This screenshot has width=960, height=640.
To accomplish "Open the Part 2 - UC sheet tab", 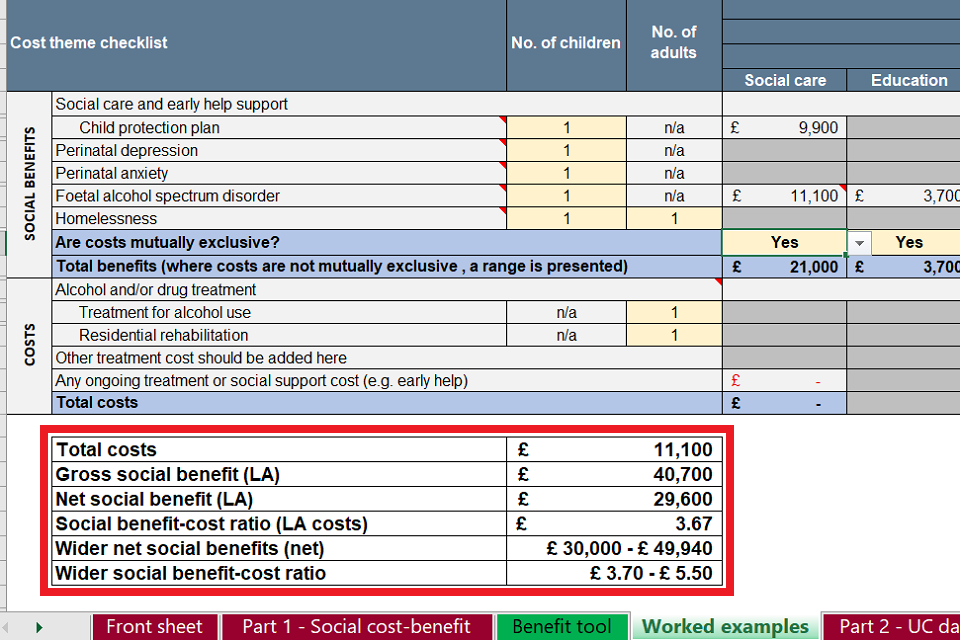I will (x=892, y=627).
